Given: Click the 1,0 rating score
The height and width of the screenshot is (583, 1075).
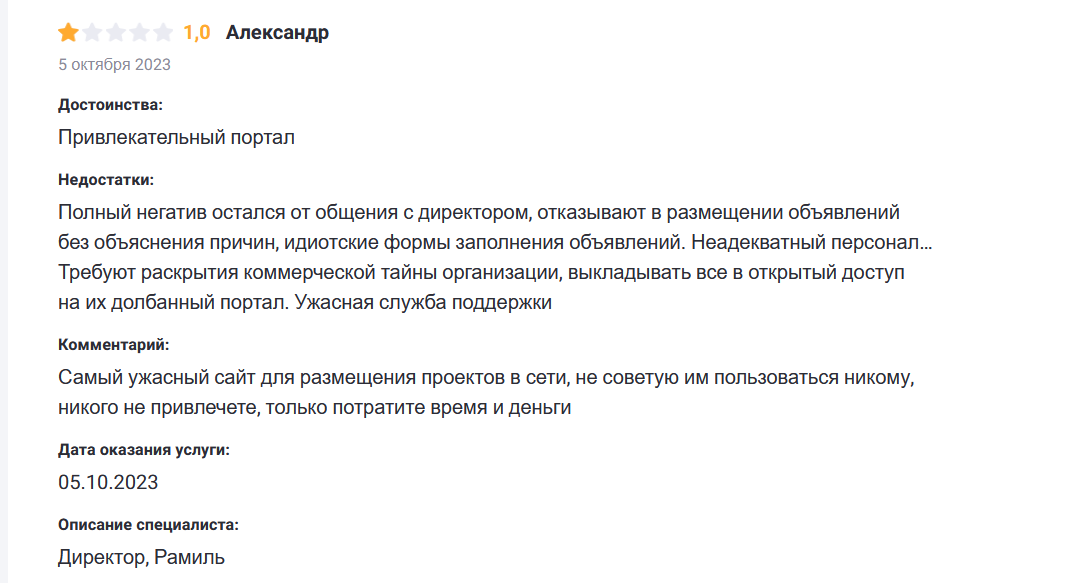Looking at the screenshot, I should (x=197, y=33).
